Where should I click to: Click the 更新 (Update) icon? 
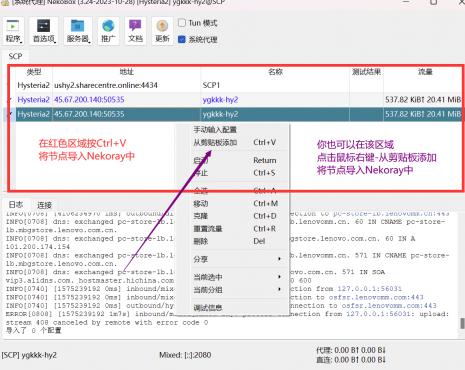[x=162, y=31]
